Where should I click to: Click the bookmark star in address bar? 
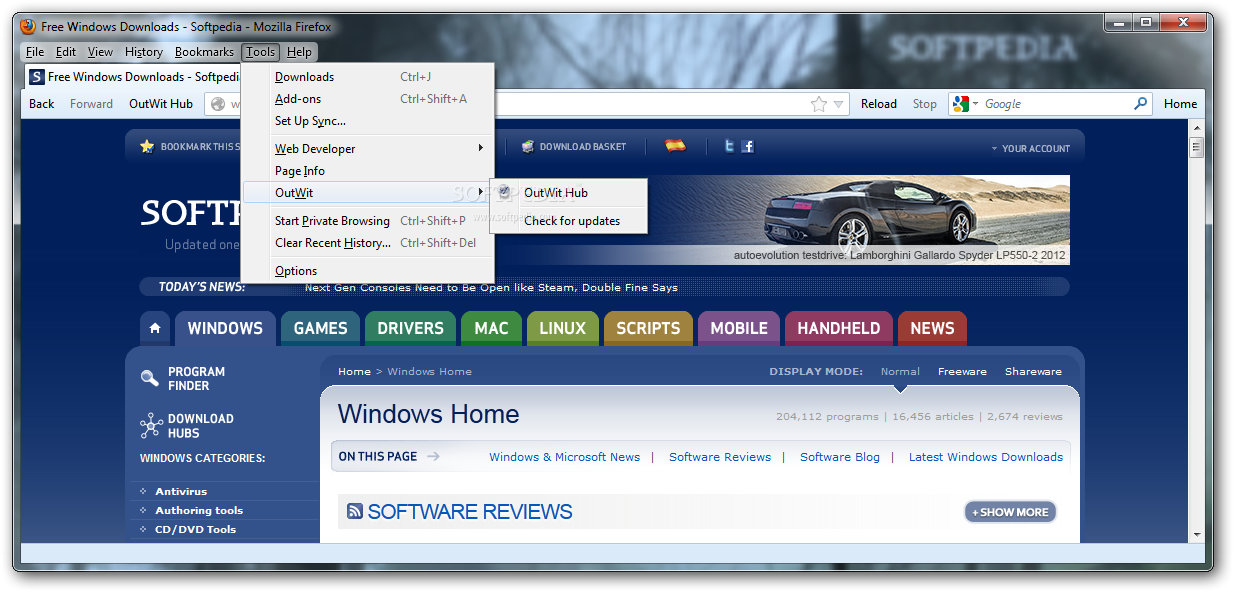818,104
